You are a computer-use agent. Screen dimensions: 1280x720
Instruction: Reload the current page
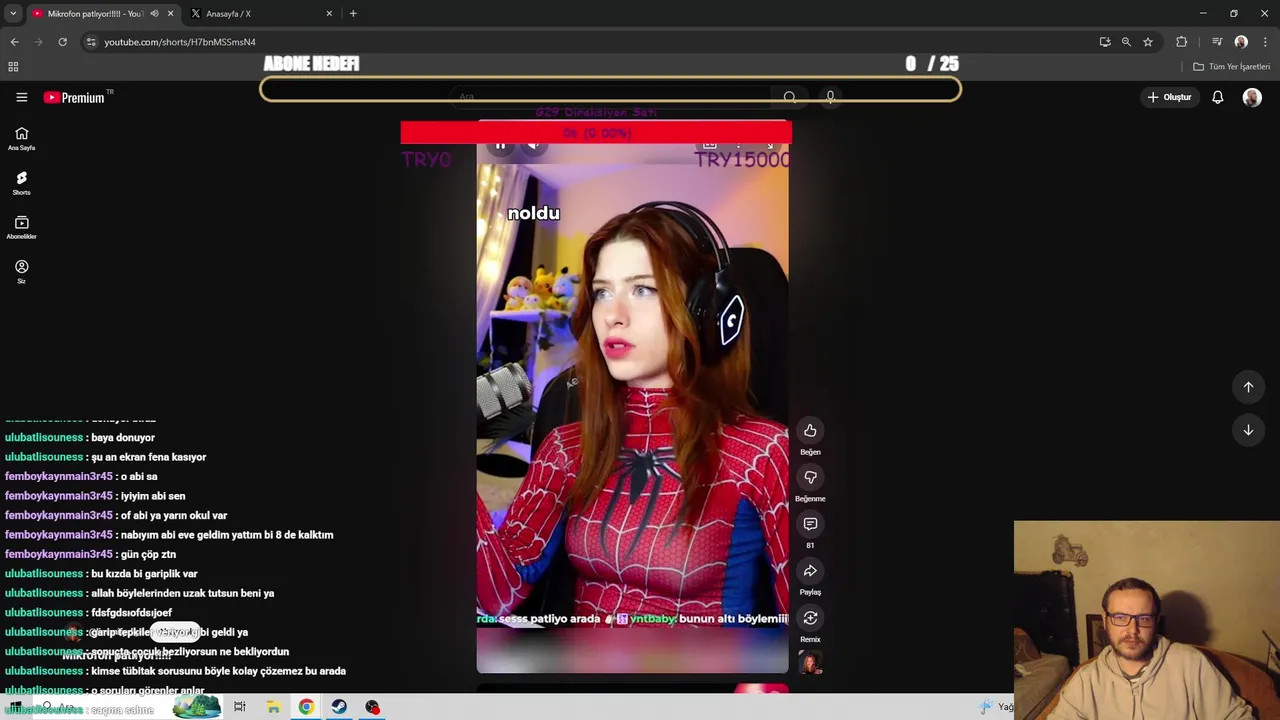(x=62, y=42)
